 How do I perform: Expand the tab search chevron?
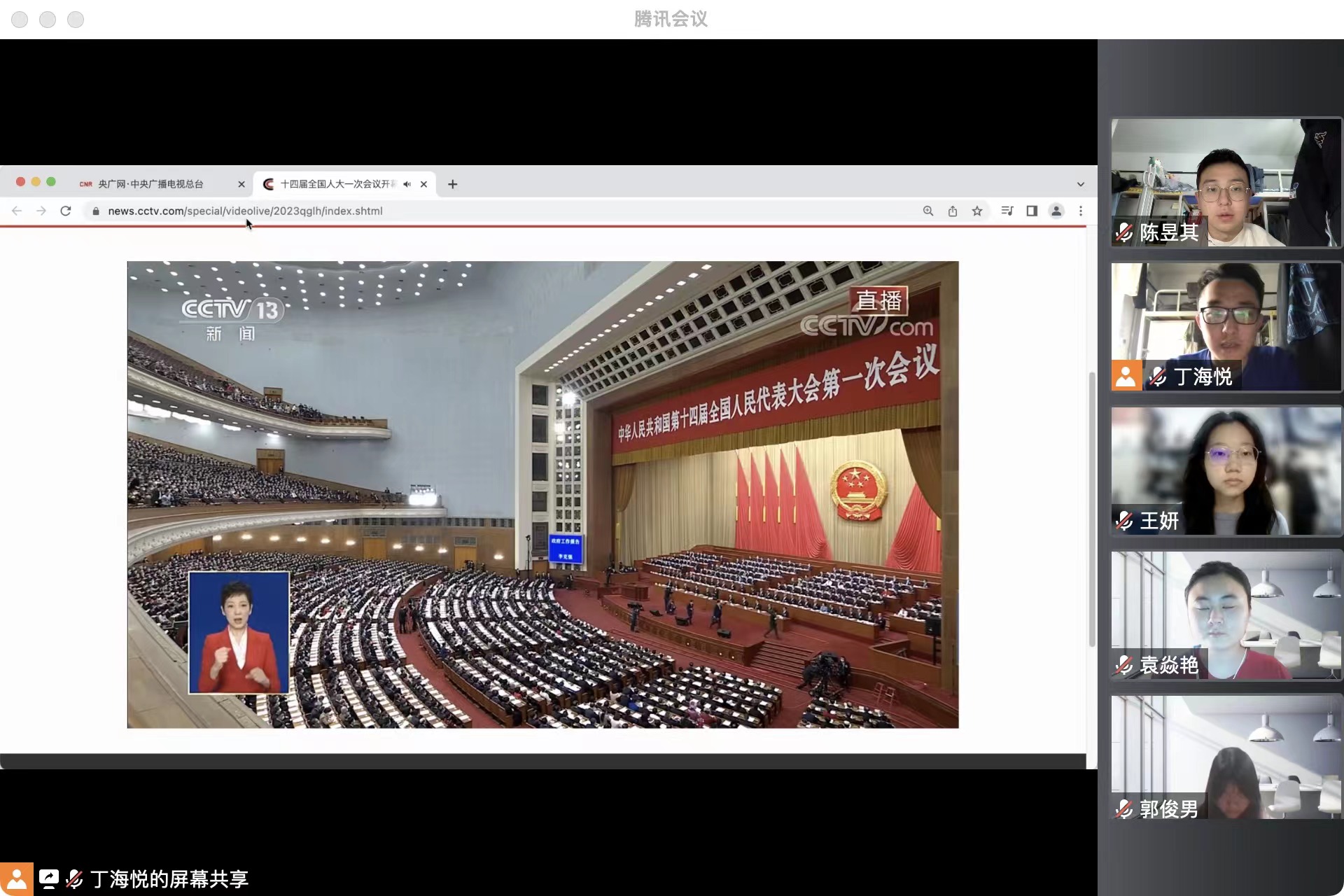coord(1081,184)
